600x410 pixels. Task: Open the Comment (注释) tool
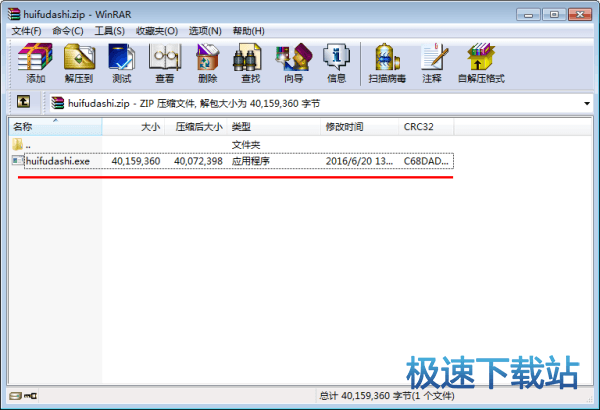434,57
